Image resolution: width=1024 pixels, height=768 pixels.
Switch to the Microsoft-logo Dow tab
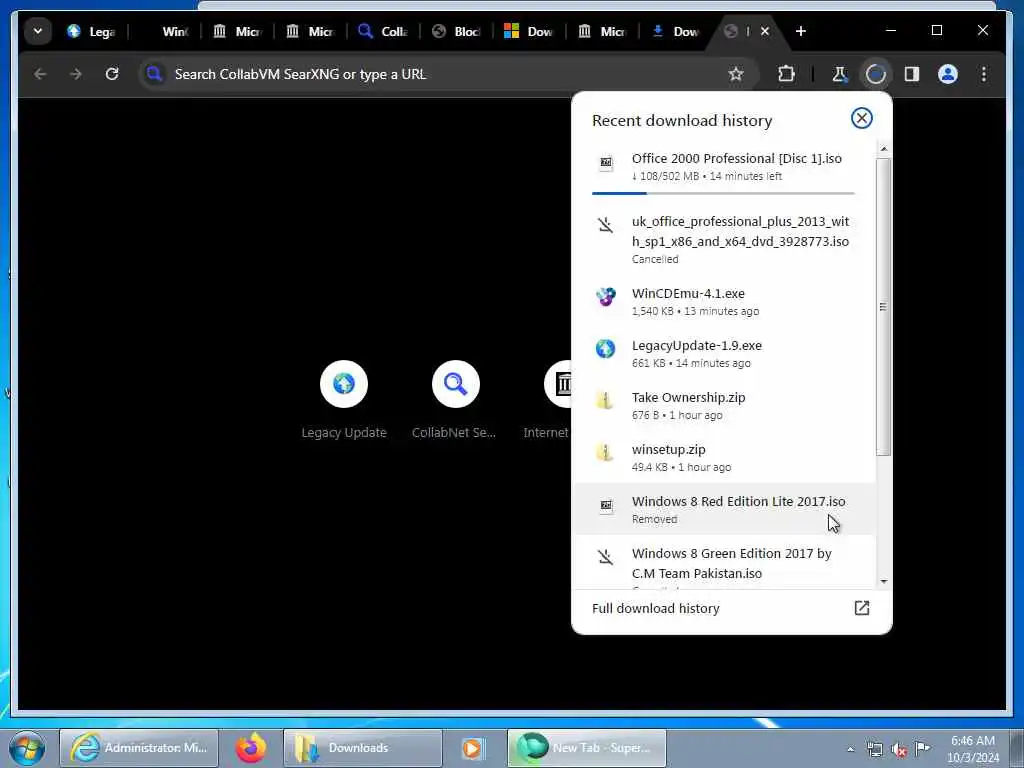[x=529, y=31]
